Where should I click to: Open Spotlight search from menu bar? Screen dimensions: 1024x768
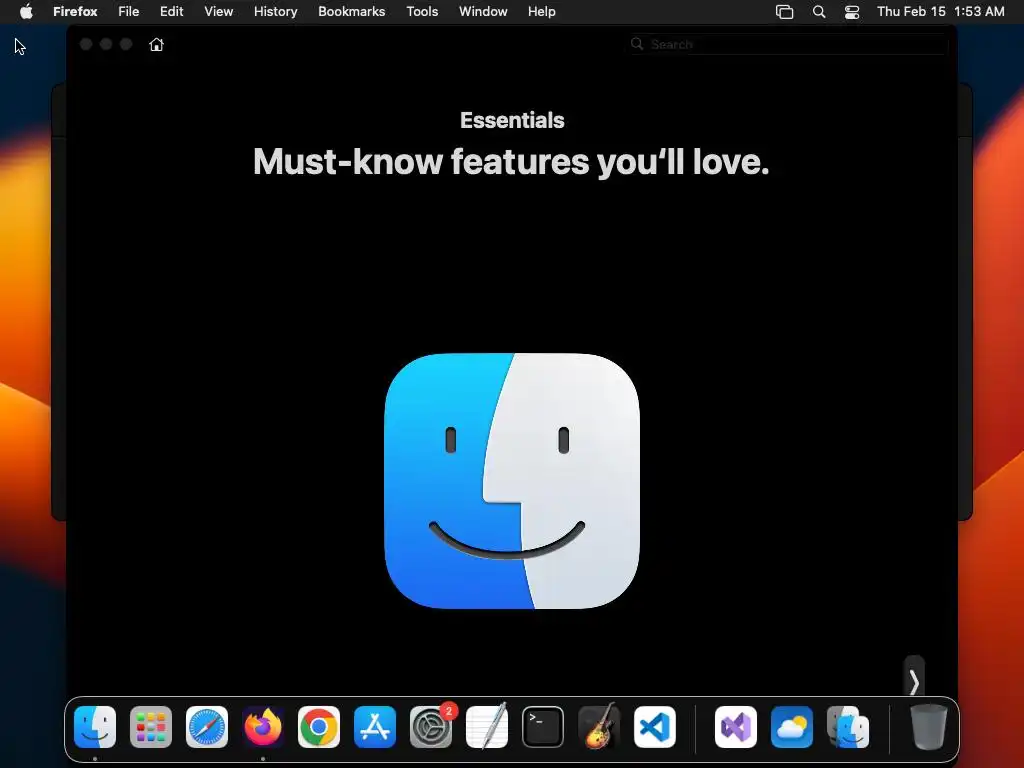coord(819,12)
